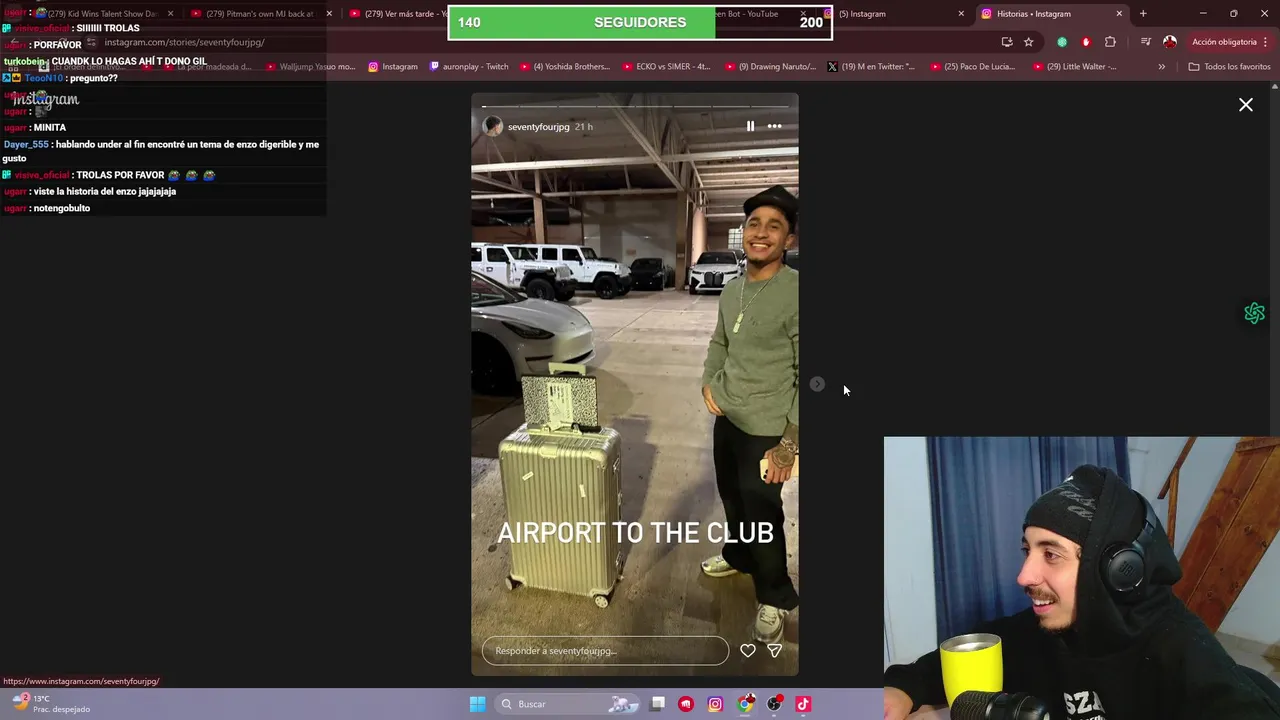Click the Instagram logo at top left
This screenshot has height=720, width=1280.
[x=46, y=100]
